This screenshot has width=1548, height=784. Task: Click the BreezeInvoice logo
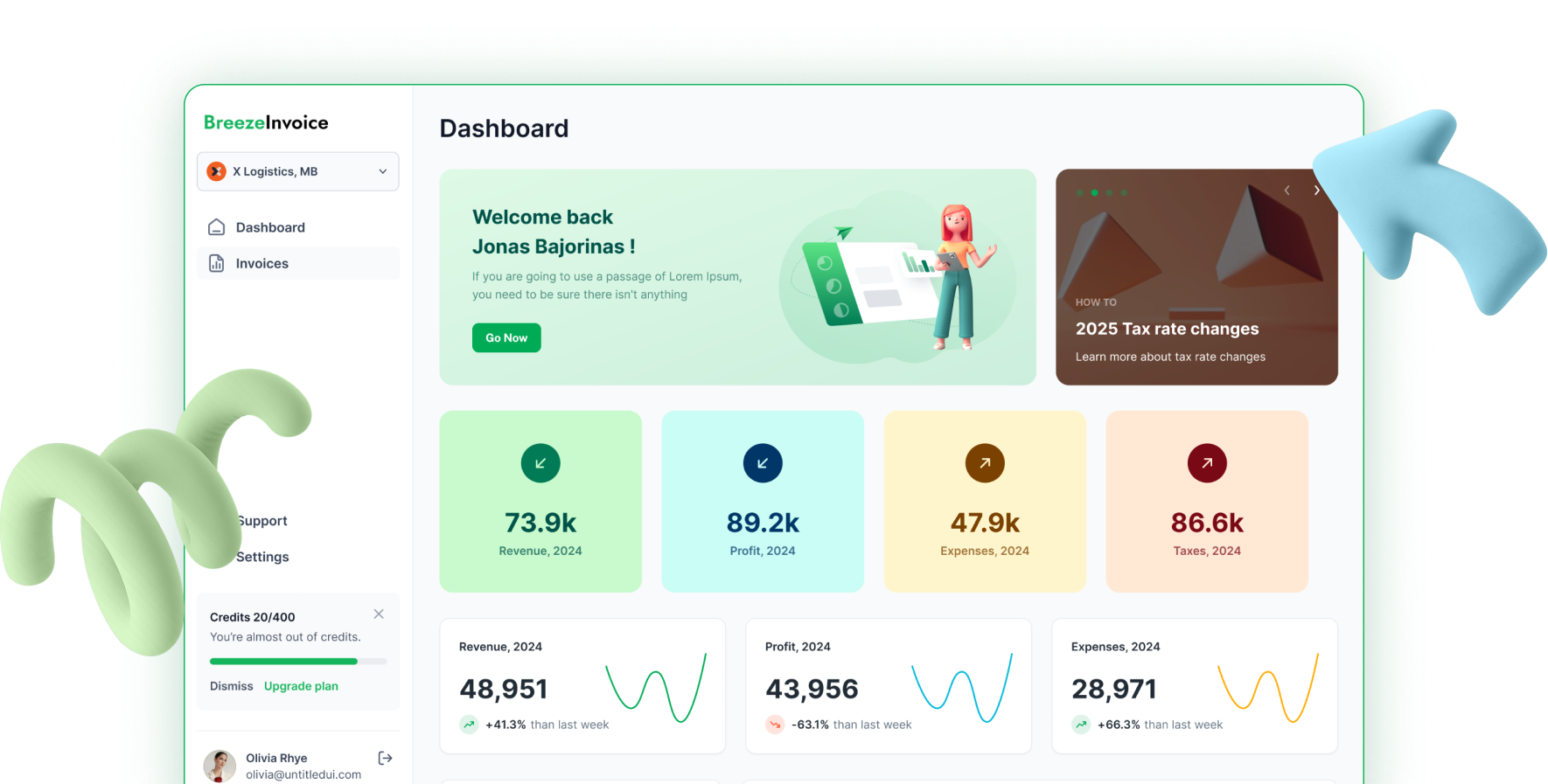point(266,122)
